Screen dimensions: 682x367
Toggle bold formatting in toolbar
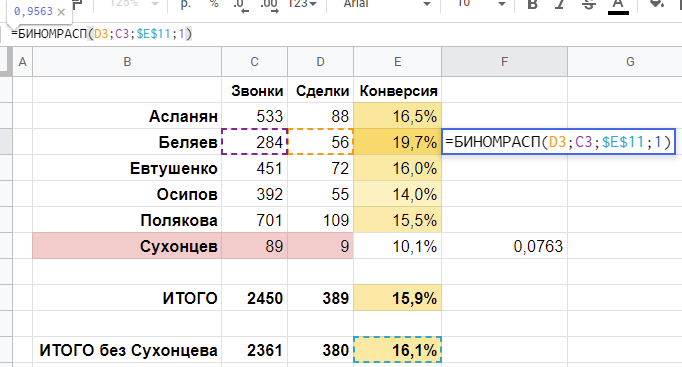click(532, 4)
